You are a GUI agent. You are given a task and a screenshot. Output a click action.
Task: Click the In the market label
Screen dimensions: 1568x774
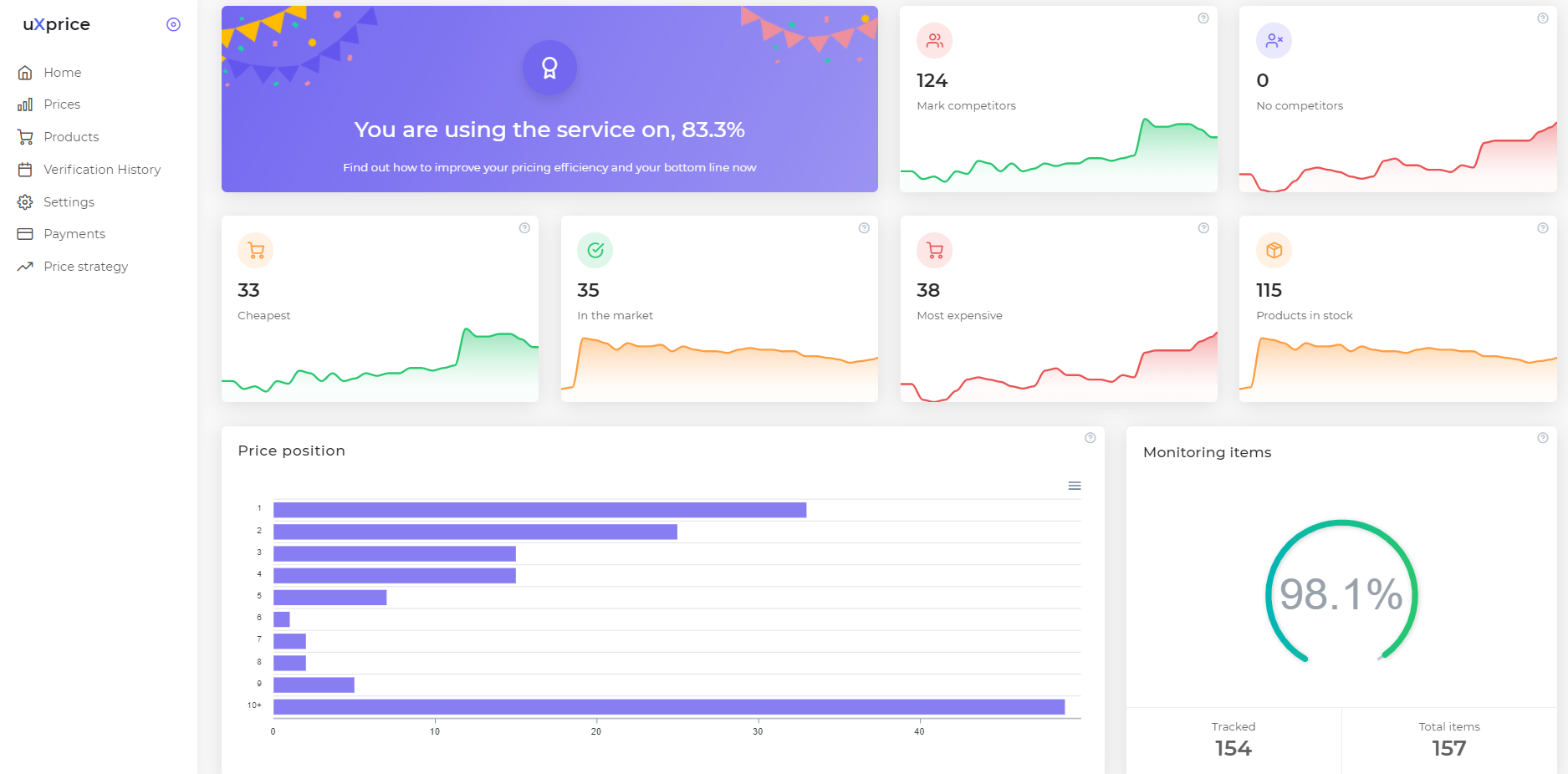tap(615, 315)
